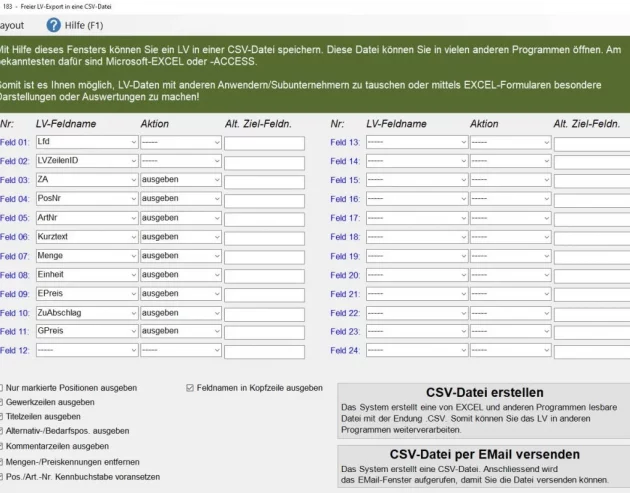
Task: Enable Nur markierte Positionen ausgeben
Action: 3,387
